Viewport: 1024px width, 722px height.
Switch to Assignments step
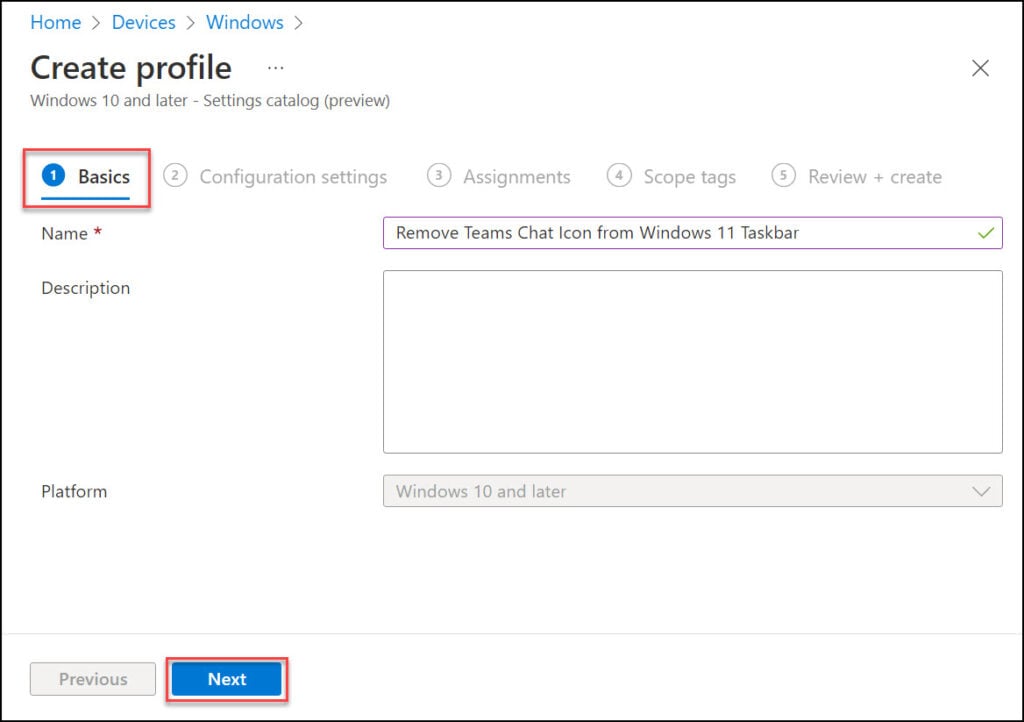tap(498, 177)
